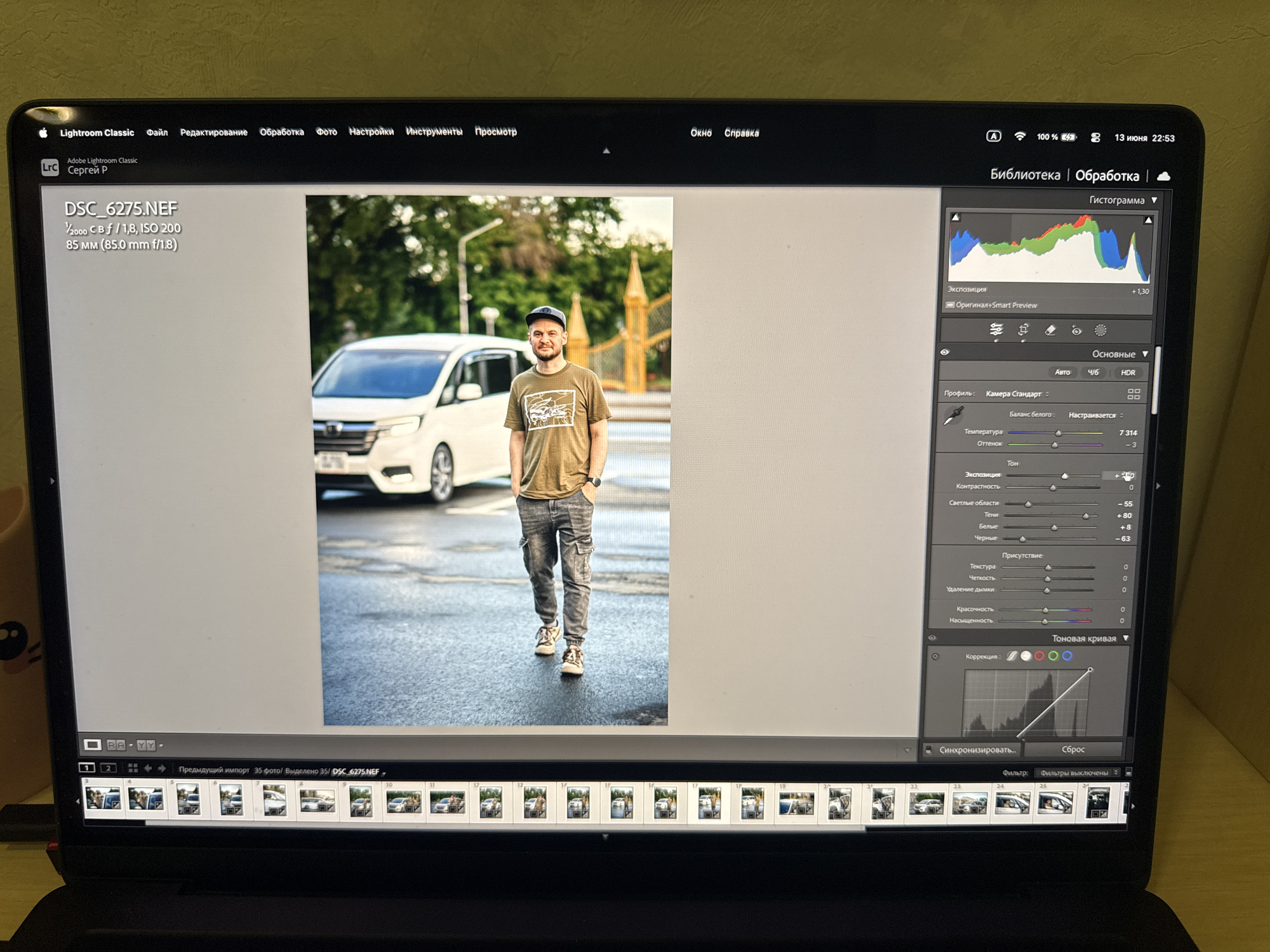Click the Красочность slider handle

[1045, 610]
